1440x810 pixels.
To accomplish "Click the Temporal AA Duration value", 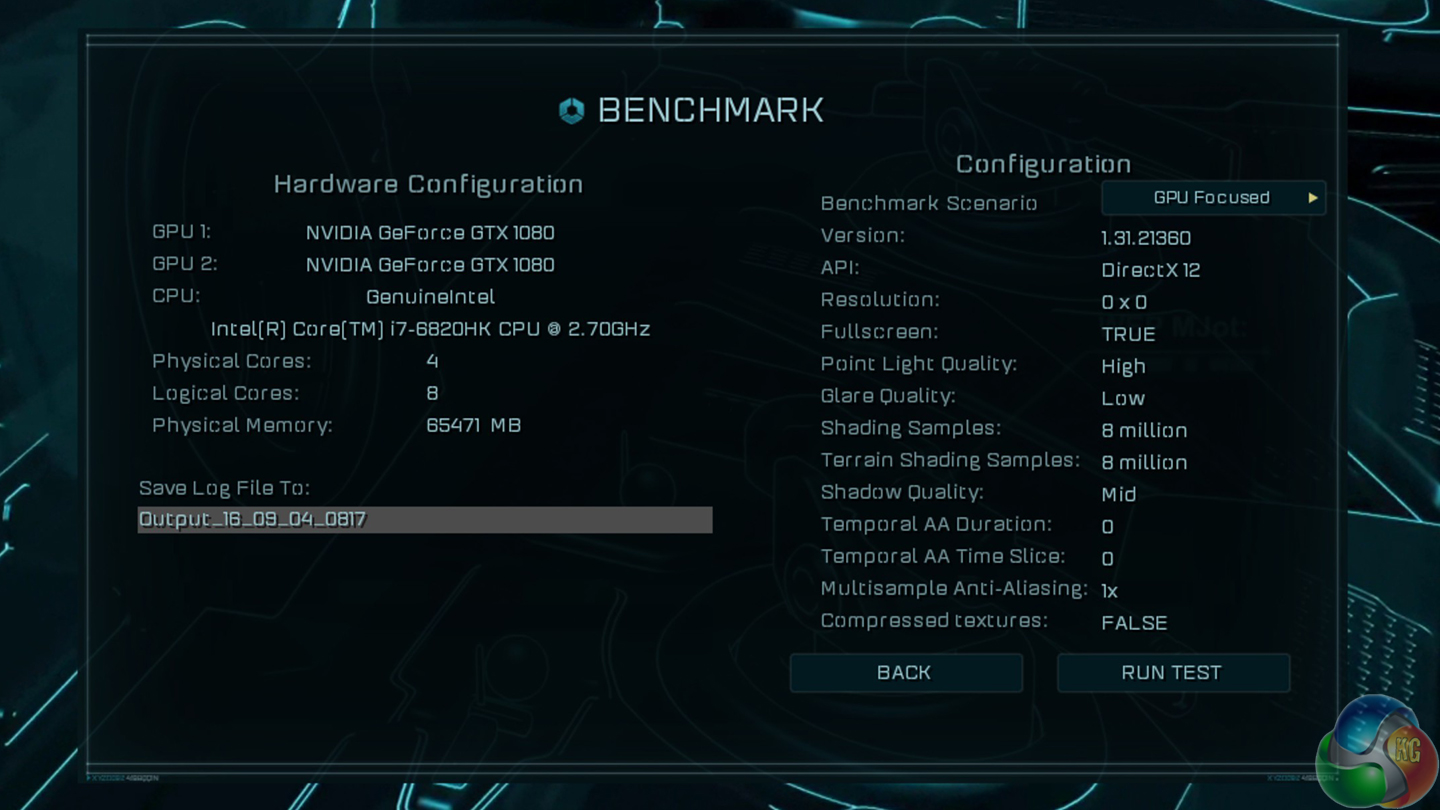I will click(1107, 526).
